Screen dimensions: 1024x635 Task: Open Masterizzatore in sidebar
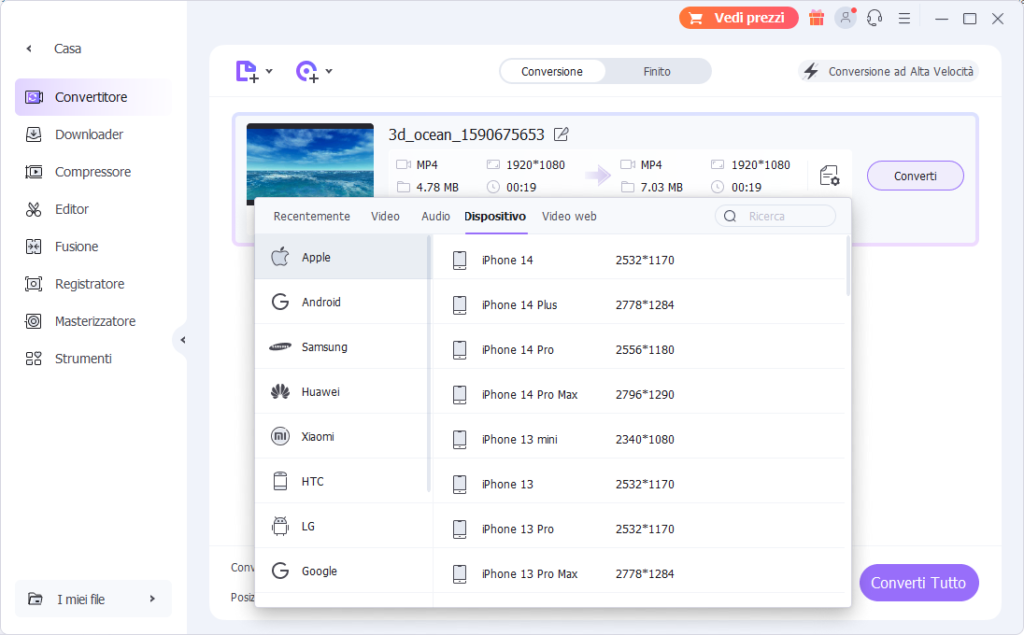93,321
